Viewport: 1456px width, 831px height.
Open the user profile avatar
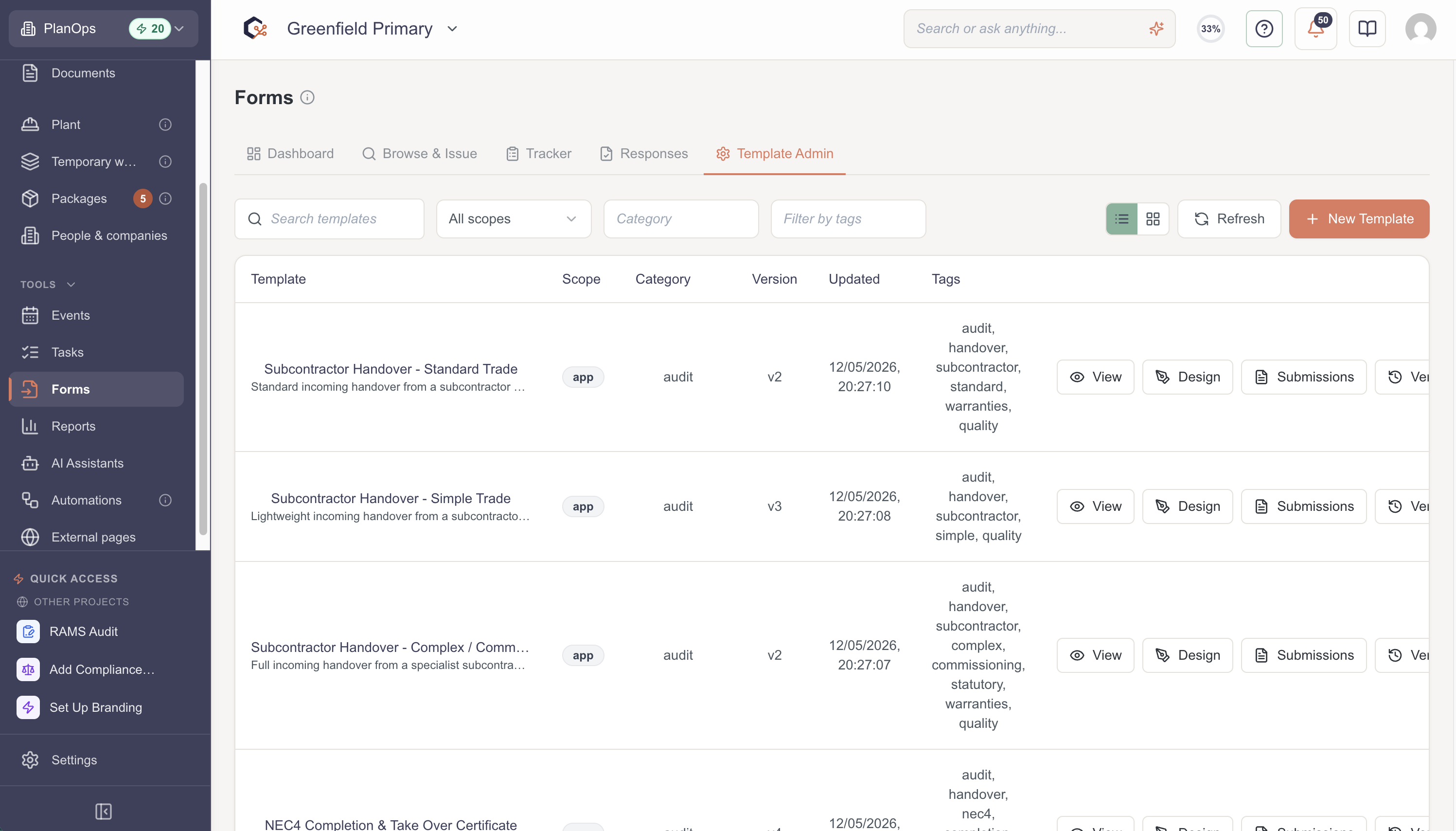tap(1420, 29)
